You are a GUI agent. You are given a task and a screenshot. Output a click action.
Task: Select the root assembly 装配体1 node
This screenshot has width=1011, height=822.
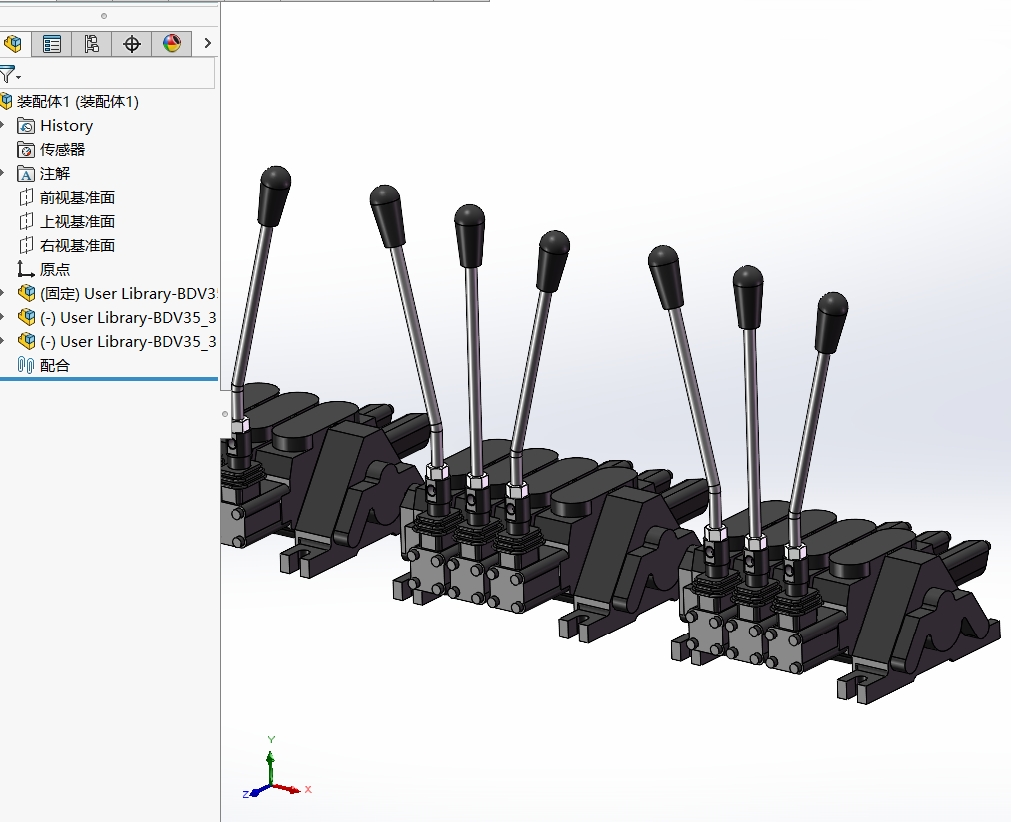(77, 102)
